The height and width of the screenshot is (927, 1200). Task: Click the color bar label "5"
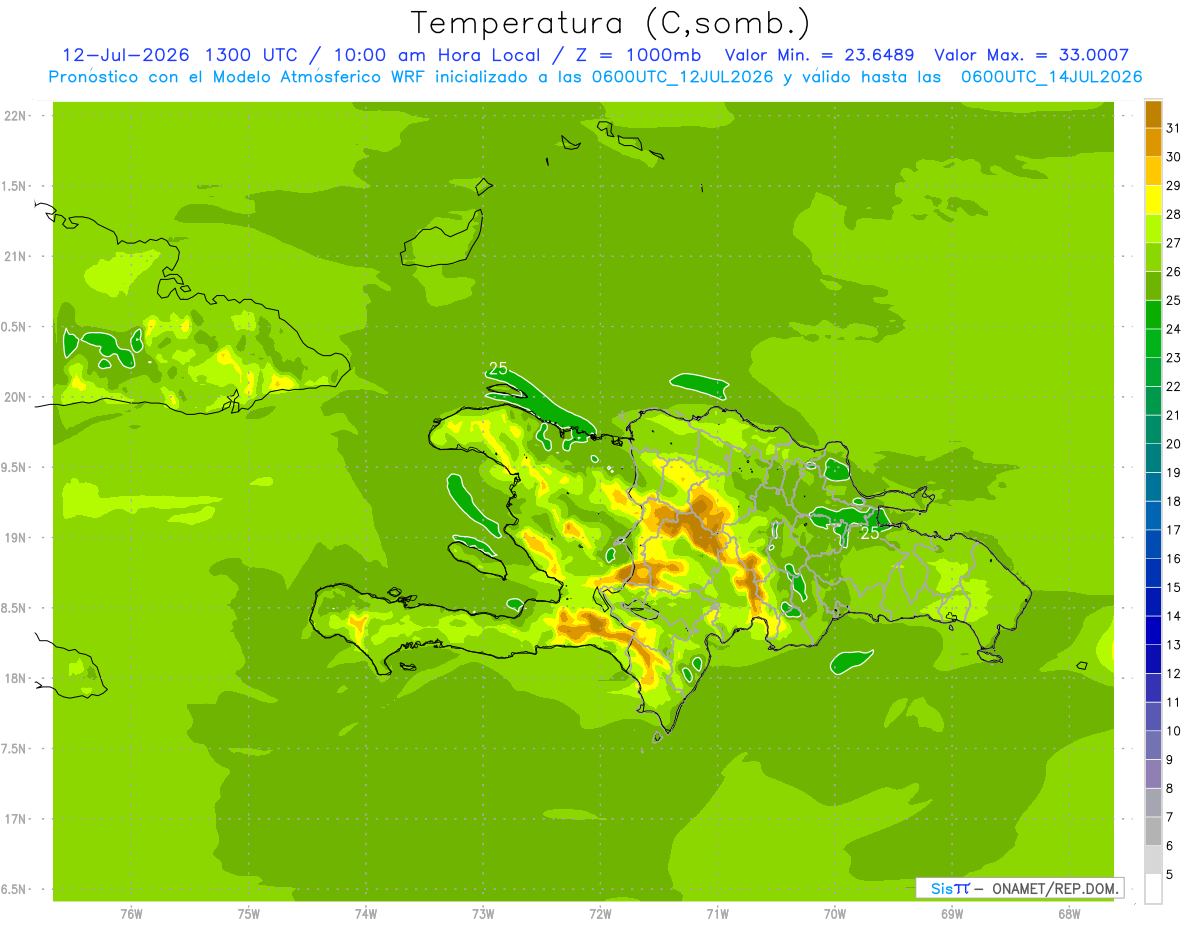[x=1170, y=874]
